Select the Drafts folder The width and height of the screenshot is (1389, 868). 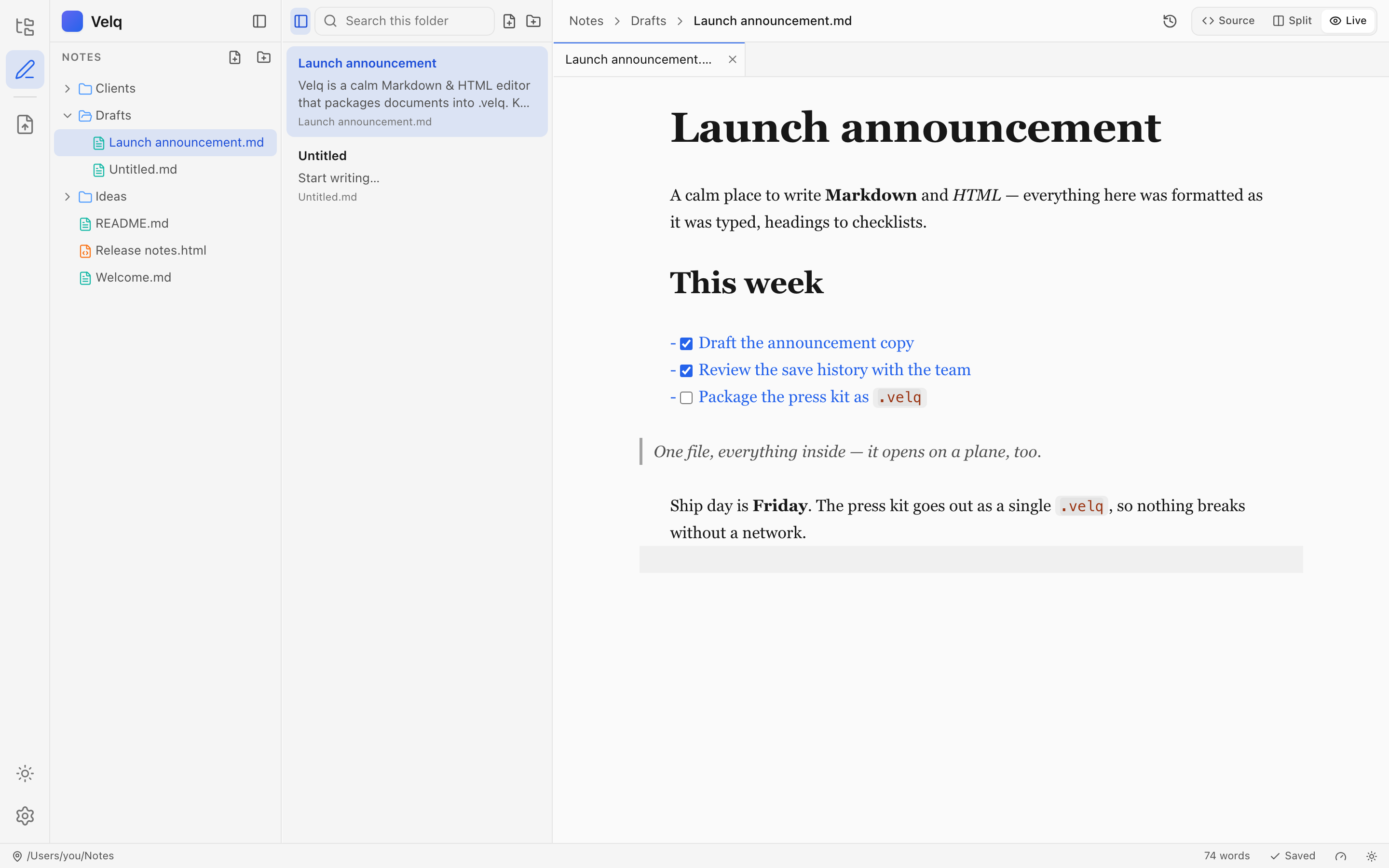click(165, 115)
